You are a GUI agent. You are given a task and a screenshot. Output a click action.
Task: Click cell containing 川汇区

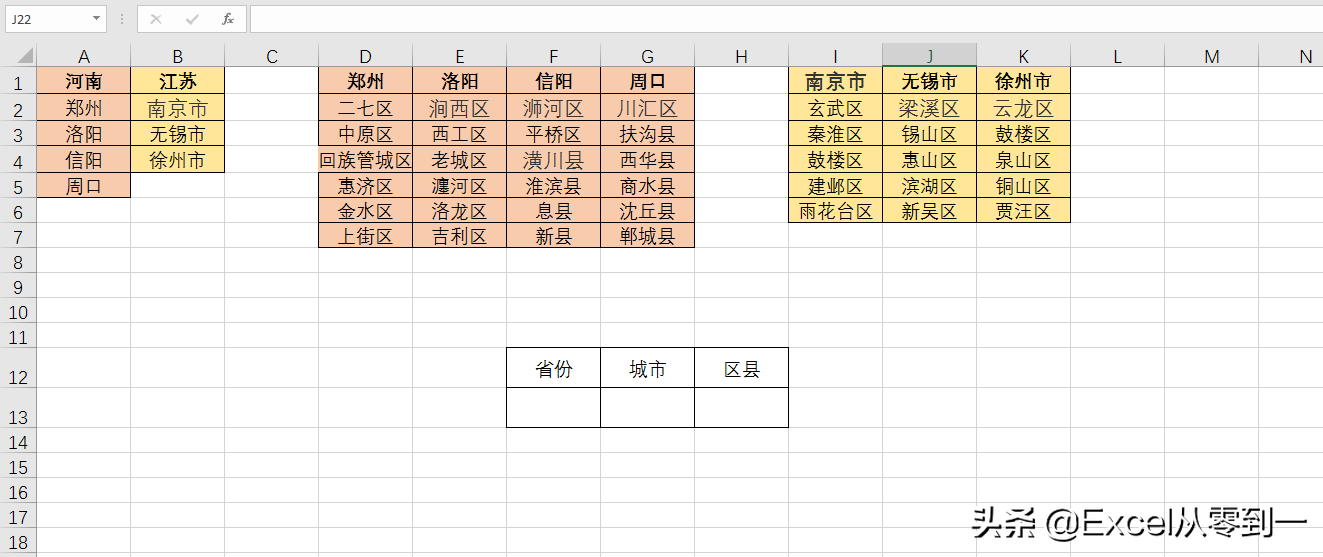[647, 108]
